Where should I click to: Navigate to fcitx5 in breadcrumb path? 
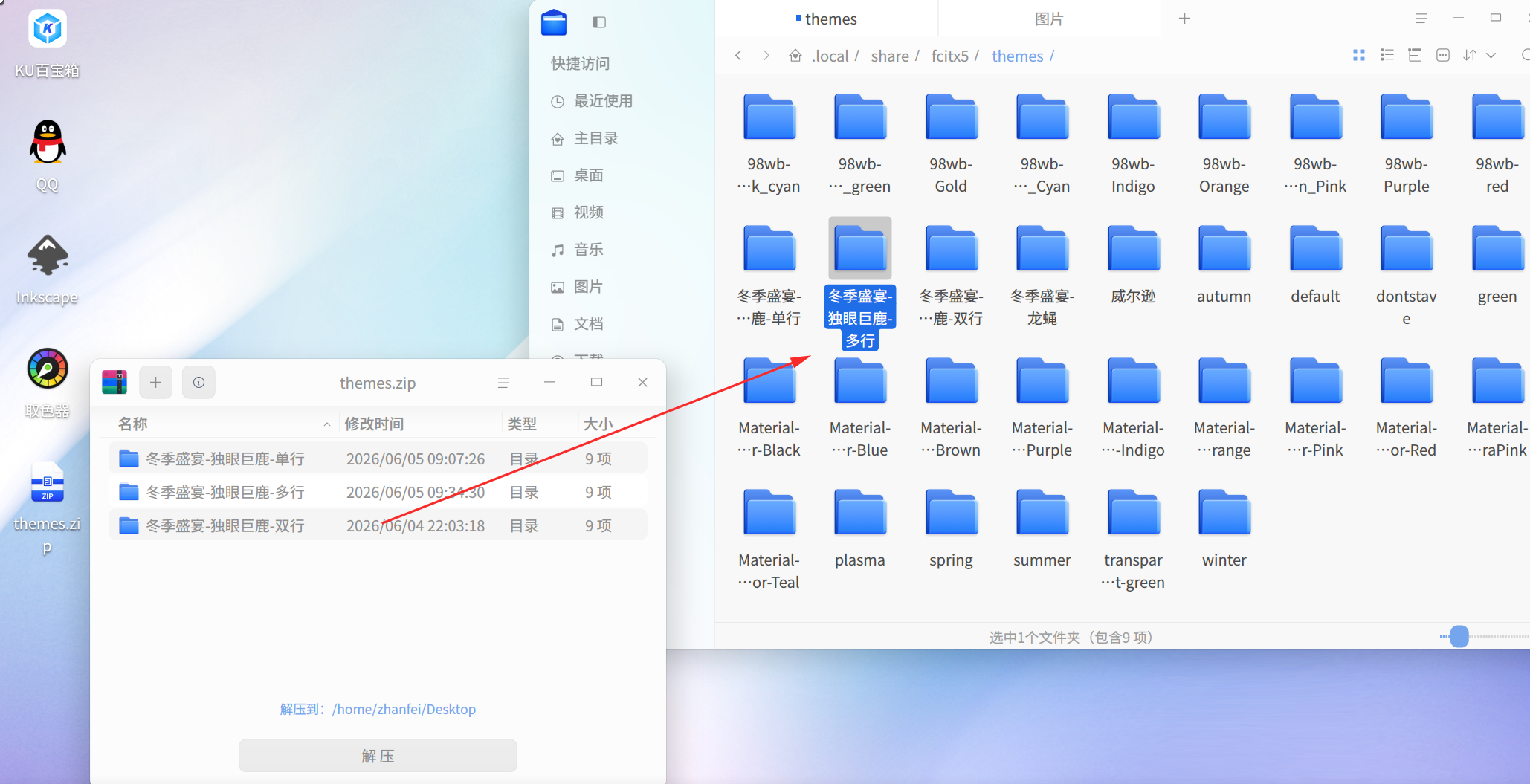[949, 56]
